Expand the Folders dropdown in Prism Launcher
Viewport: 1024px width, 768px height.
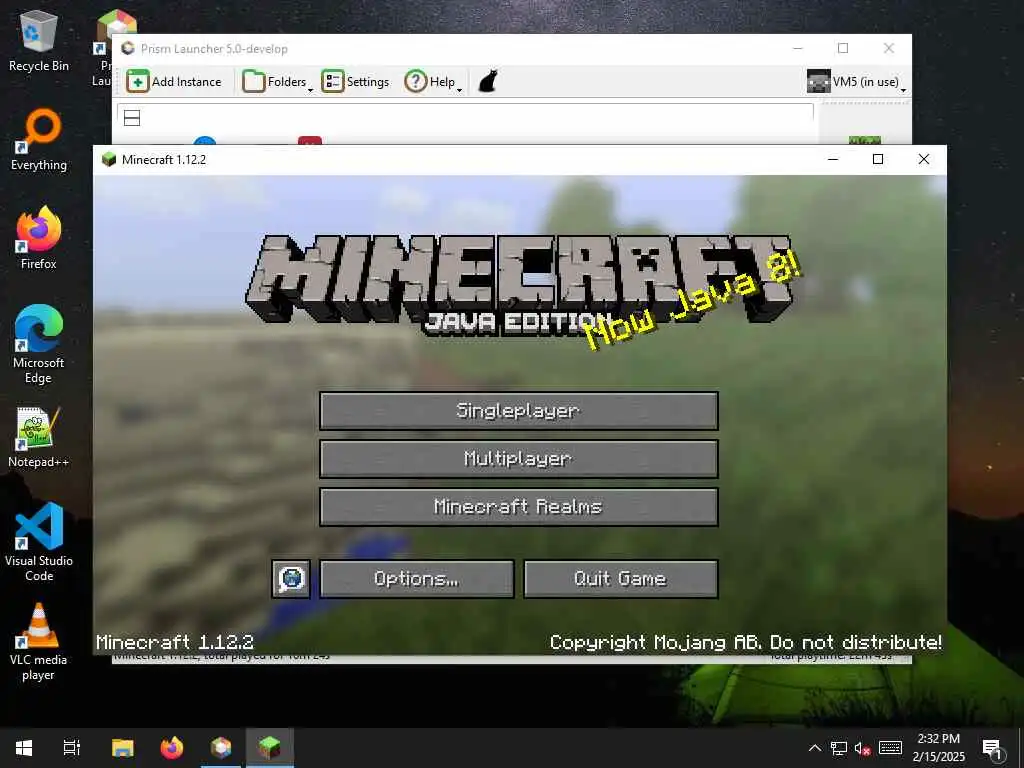point(278,82)
